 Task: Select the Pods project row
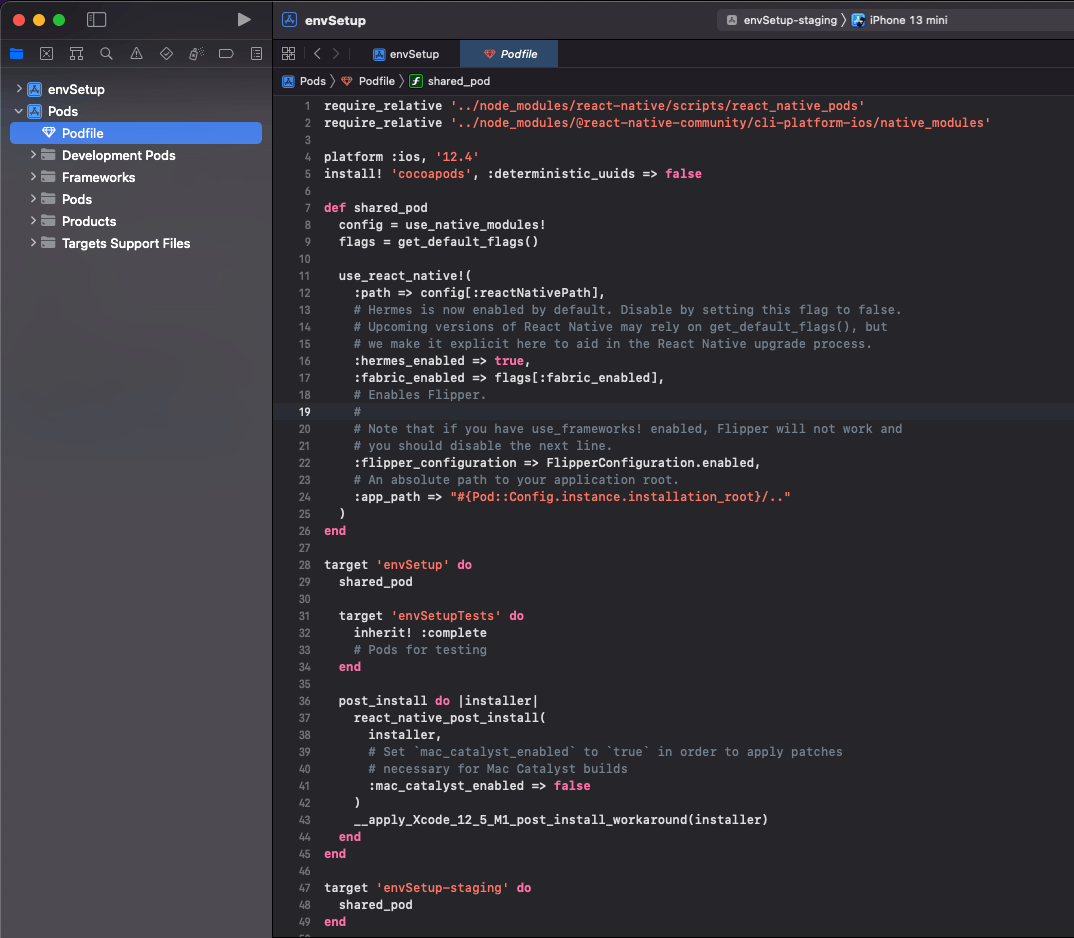tap(136, 111)
